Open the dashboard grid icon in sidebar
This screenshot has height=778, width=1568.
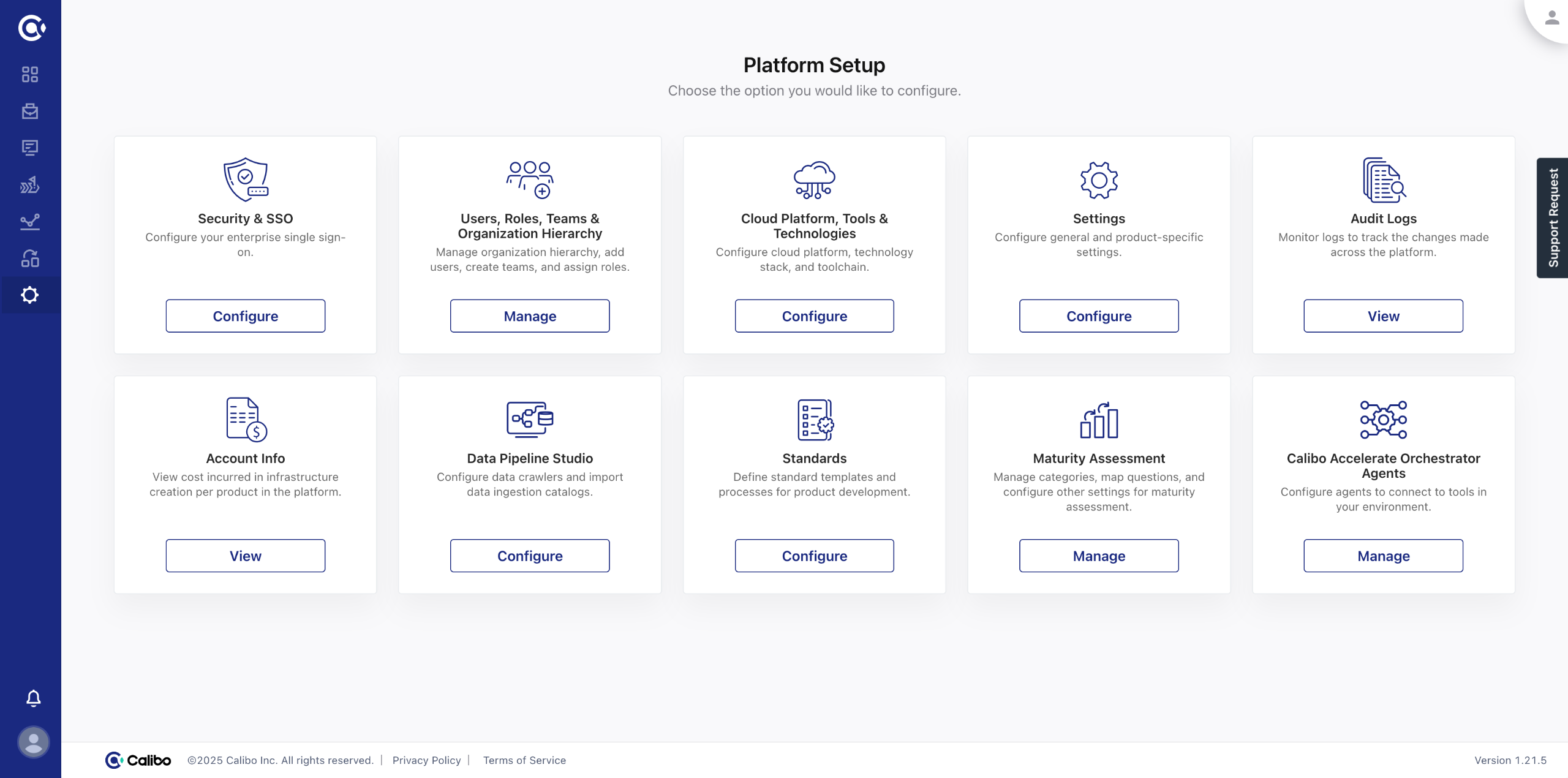coord(30,74)
